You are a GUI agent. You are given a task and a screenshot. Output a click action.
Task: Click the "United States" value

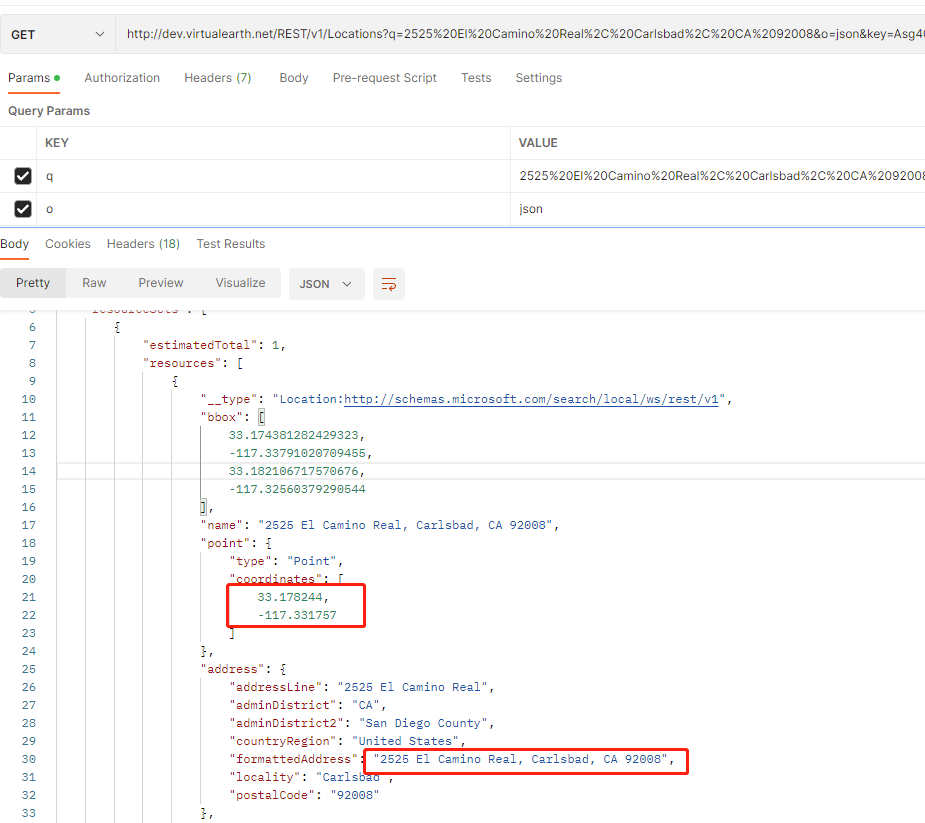point(405,741)
